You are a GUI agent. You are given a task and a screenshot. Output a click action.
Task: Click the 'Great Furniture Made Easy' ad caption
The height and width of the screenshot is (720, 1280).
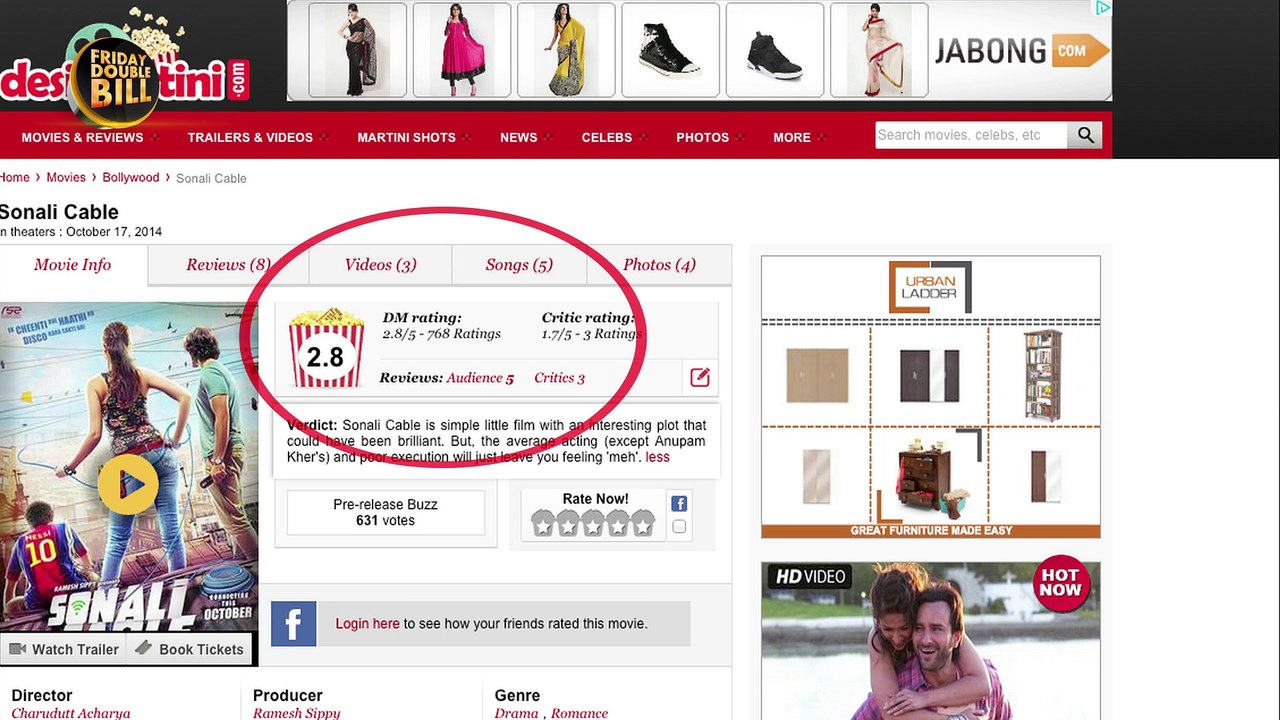(x=931, y=530)
